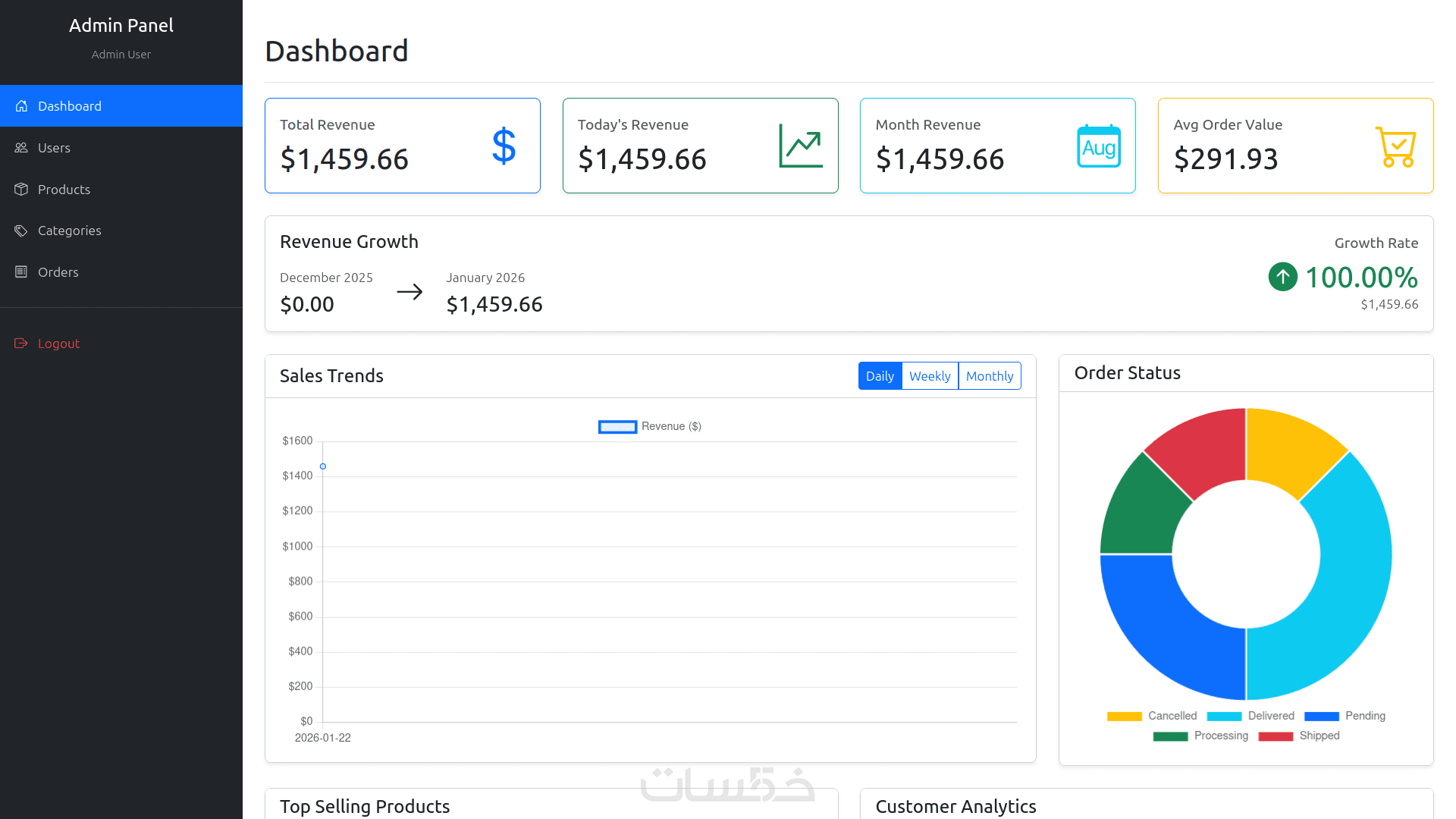
Task: Click the yellow shopping cart icon
Action: point(1395,146)
